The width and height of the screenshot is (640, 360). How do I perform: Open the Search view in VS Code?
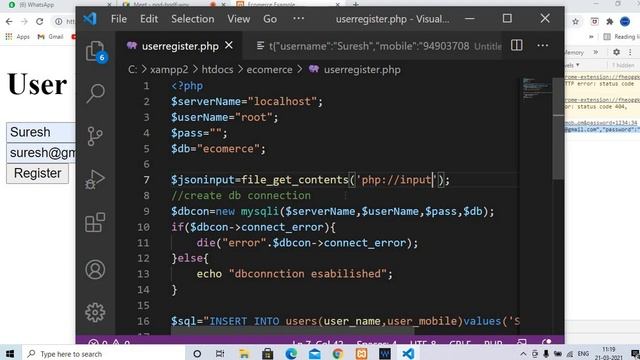click(95, 93)
